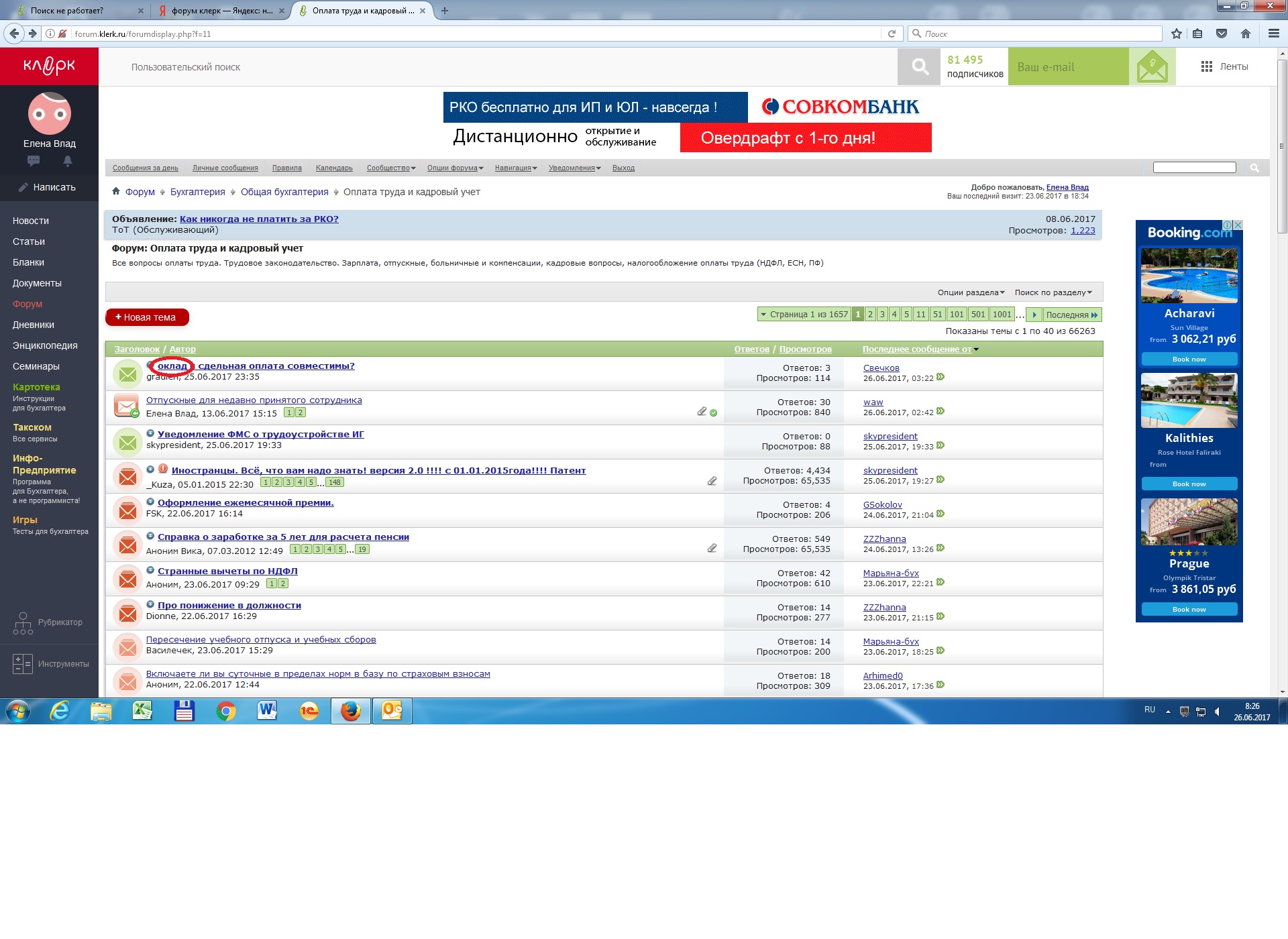Viewport: 1288px width, 939px height.
Task: Open notifications bell under username
Action: [x=68, y=161]
